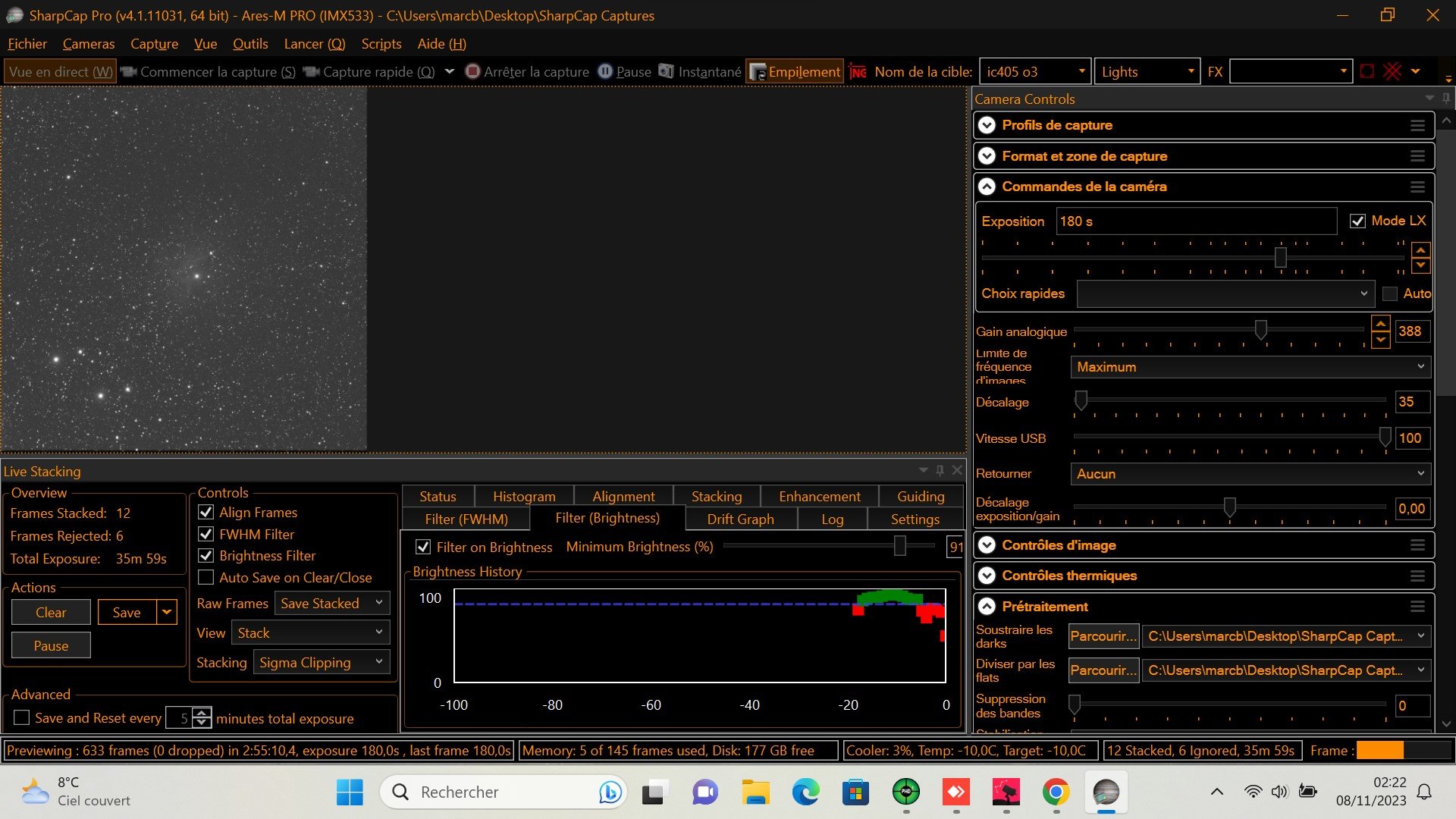
Task: Open the Limite de fréquence Maximum dropdown
Action: click(1250, 367)
